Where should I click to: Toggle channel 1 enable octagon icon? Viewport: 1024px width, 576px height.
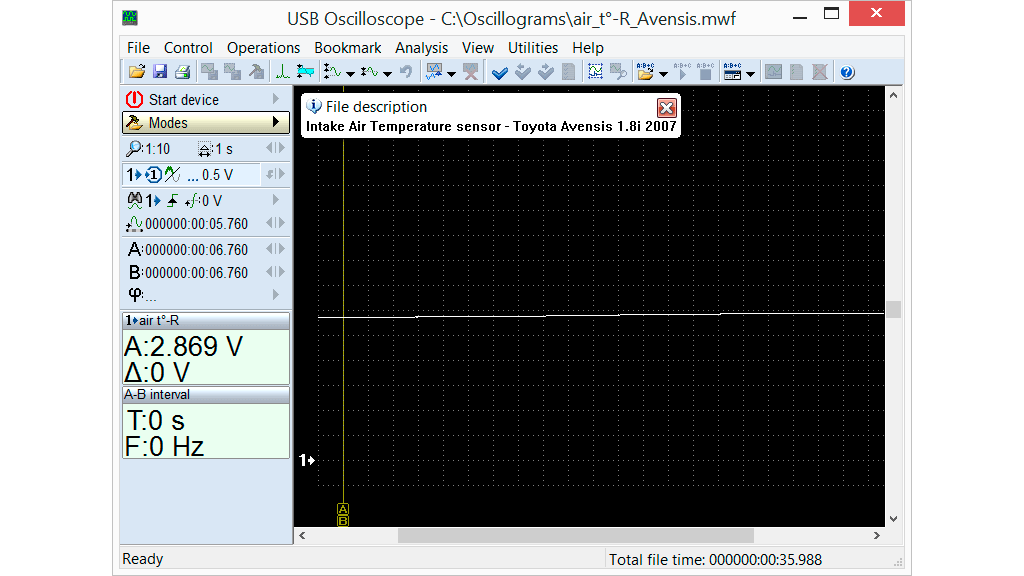[153, 174]
